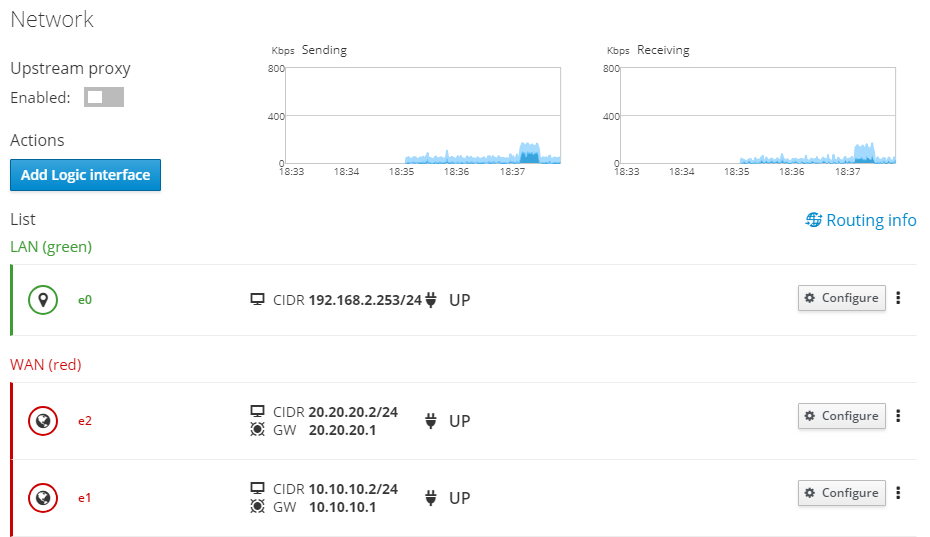
Task: Click the e1 red globe icon
Action: pos(43,498)
